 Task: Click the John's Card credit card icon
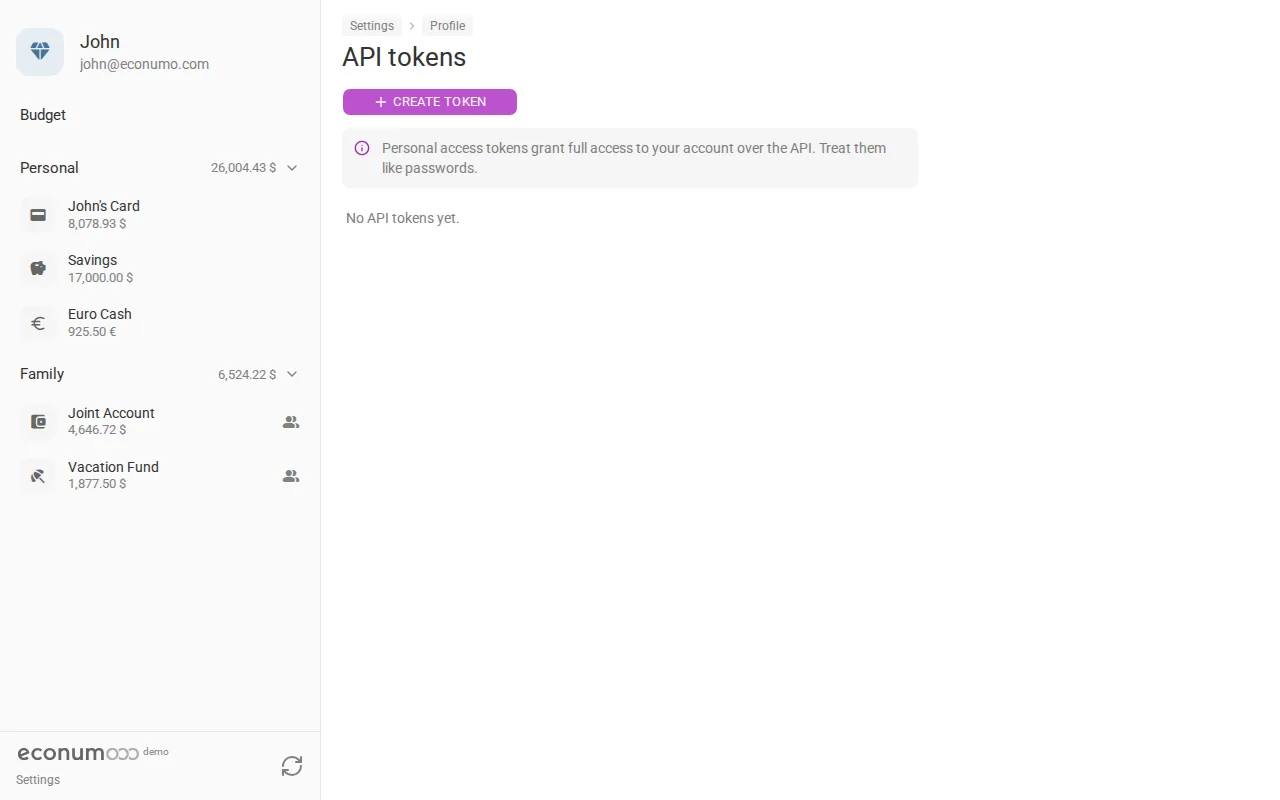(x=38, y=214)
